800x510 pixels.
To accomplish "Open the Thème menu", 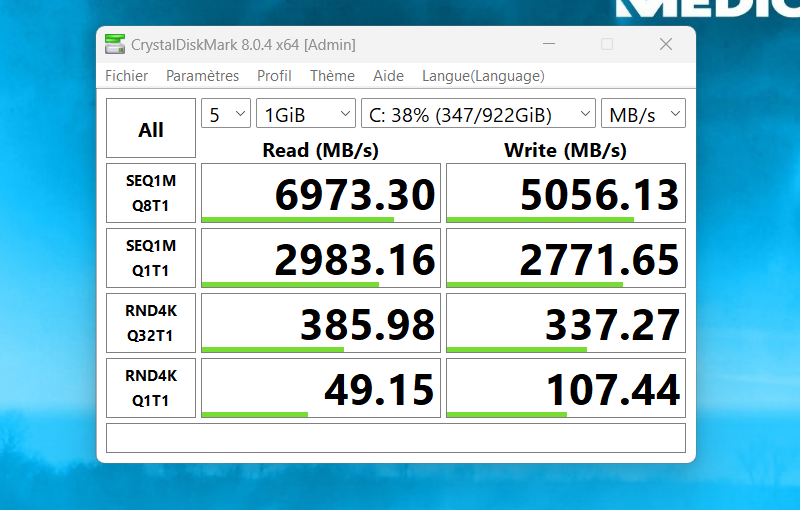I will [332, 76].
